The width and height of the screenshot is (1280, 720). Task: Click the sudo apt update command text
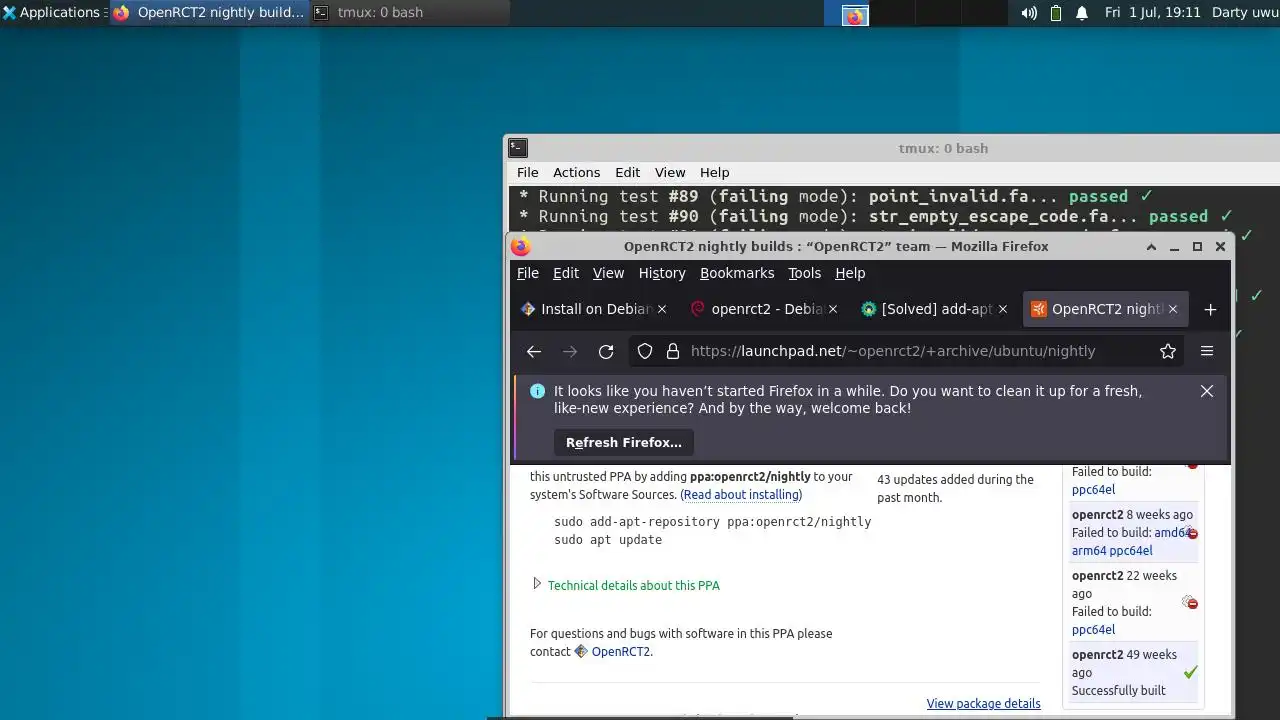pyautogui.click(x=608, y=540)
